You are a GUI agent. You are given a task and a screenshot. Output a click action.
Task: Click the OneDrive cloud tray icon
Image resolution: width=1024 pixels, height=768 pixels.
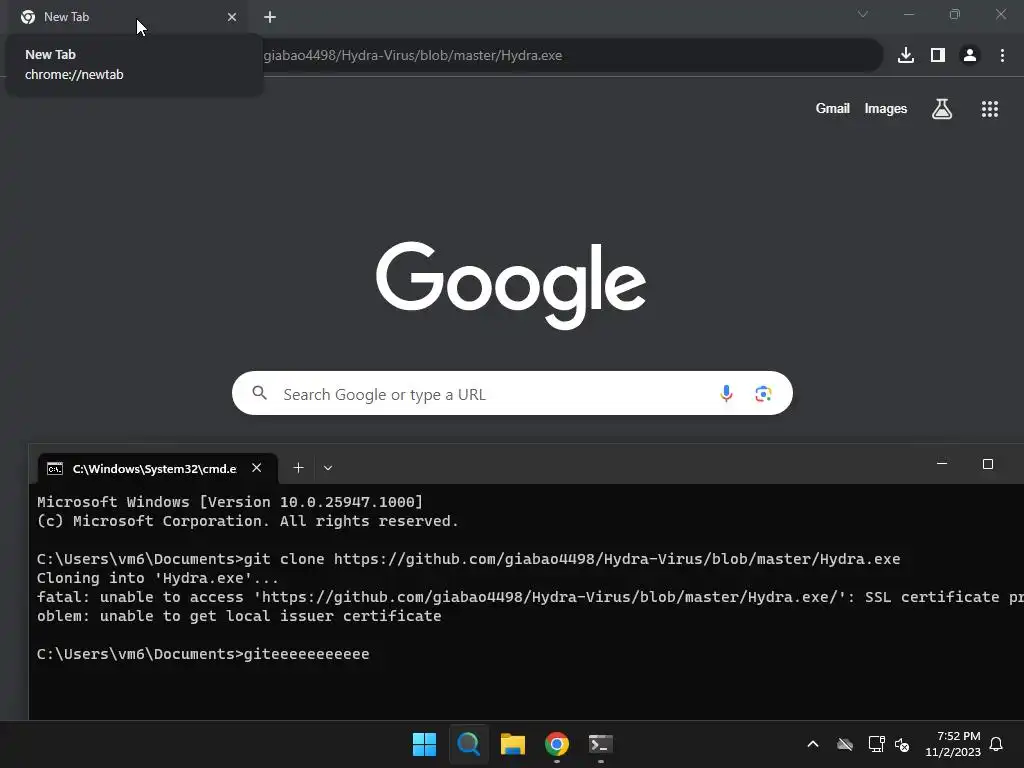click(845, 744)
